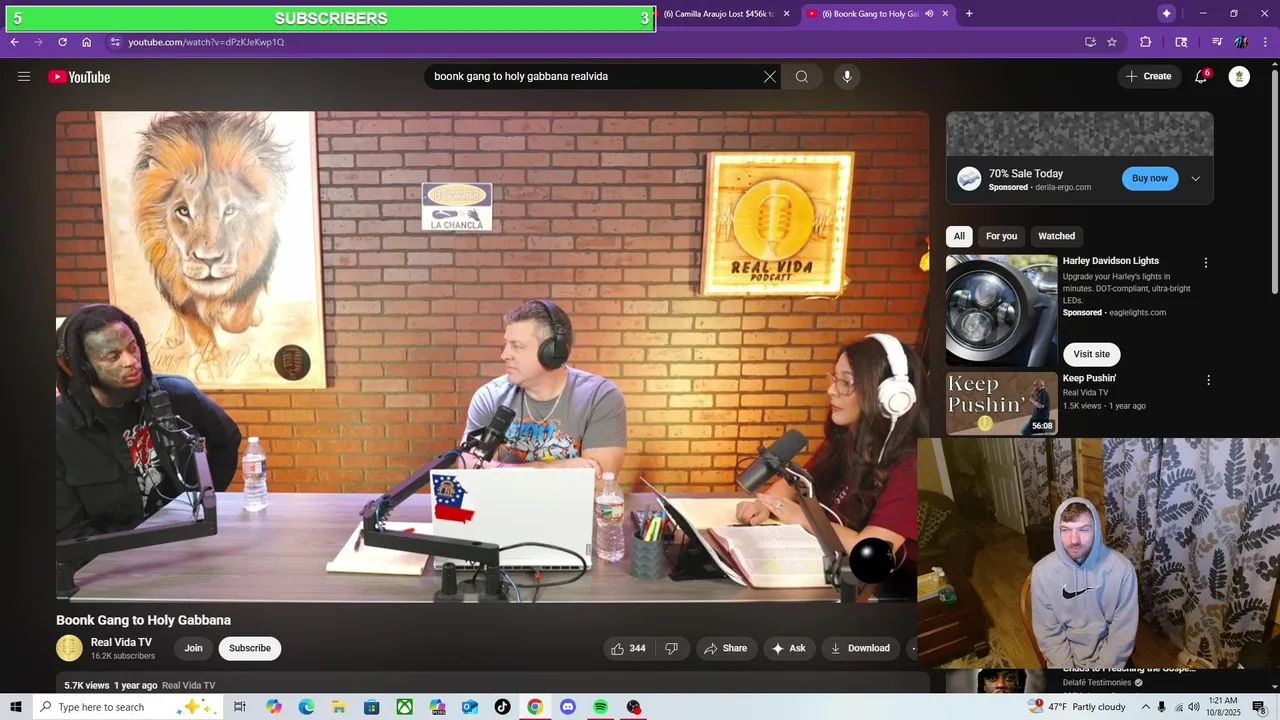Image resolution: width=1280 pixels, height=720 pixels.
Task: Click the browser address bar URL
Action: pyautogui.click(x=206, y=42)
